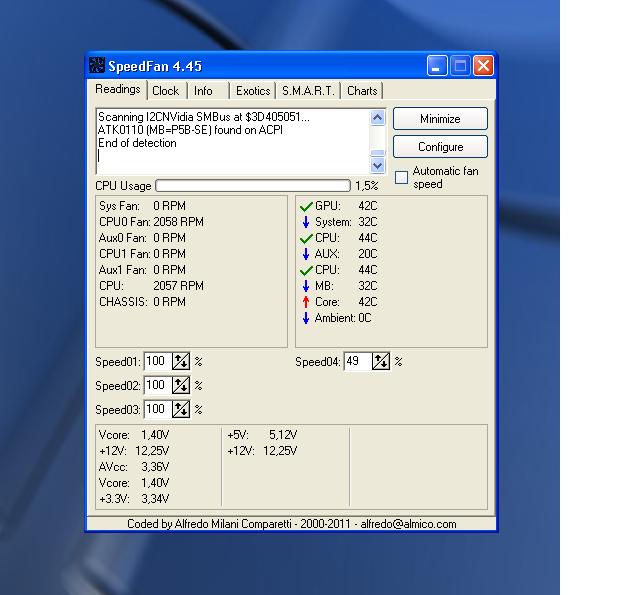Image resolution: width=640 pixels, height=595 pixels.
Task: Adjust Speed03 with its up/down spinner
Action: click(181, 409)
